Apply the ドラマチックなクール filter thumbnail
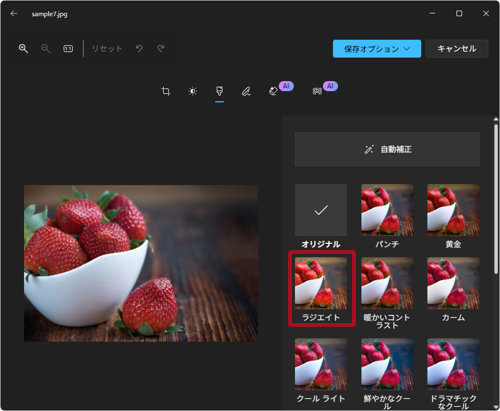The width and height of the screenshot is (500, 411). [453, 364]
